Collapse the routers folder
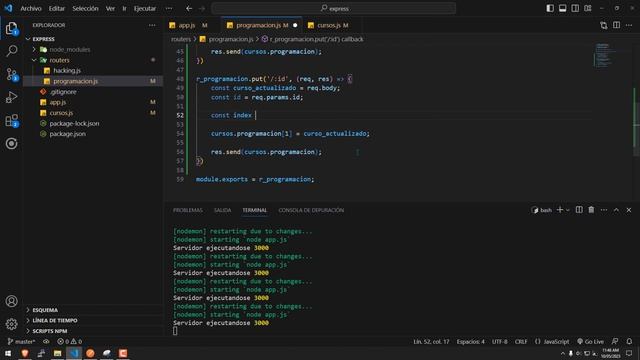The height and width of the screenshot is (360, 640). [93, 60]
